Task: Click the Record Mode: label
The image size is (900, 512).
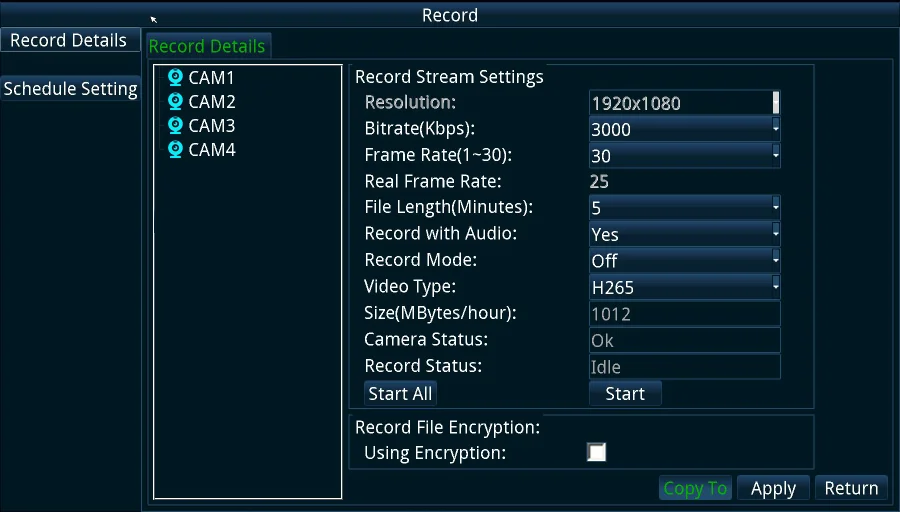Action: (x=421, y=260)
